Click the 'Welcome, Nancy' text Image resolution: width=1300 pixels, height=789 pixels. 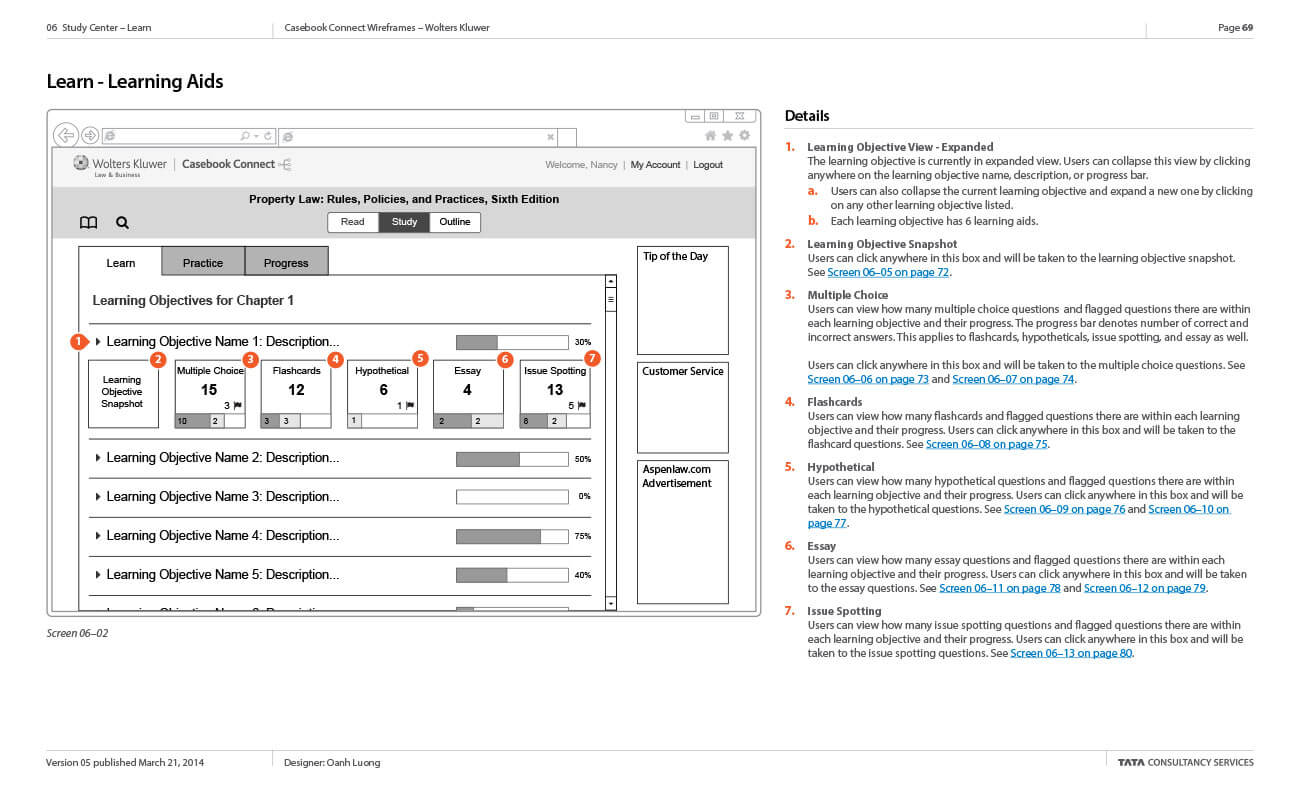click(x=581, y=165)
